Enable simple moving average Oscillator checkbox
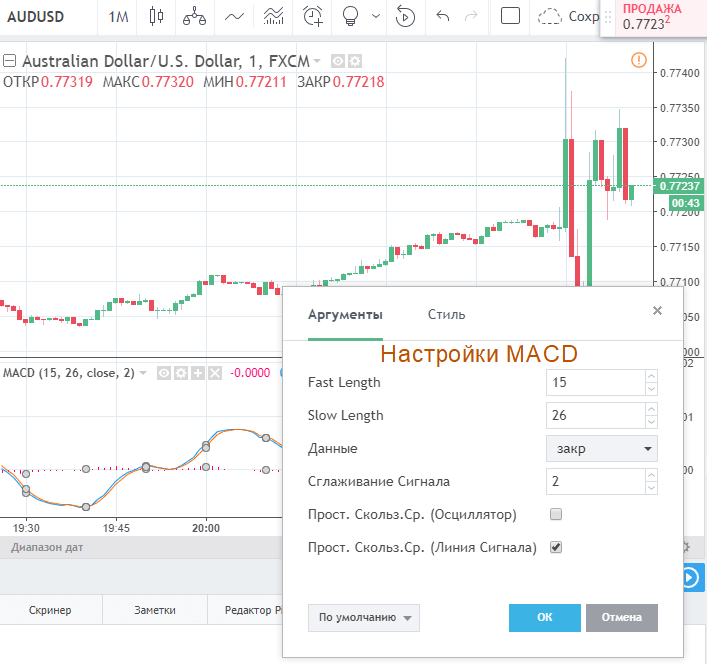Image resolution: width=707 pixels, height=664 pixels. (x=557, y=514)
